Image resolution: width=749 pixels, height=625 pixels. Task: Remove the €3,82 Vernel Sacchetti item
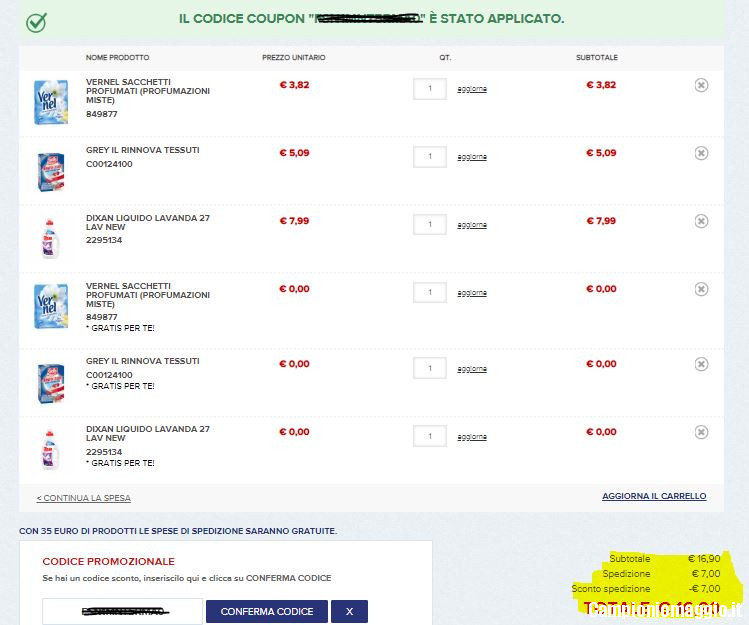(x=701, y=85)
